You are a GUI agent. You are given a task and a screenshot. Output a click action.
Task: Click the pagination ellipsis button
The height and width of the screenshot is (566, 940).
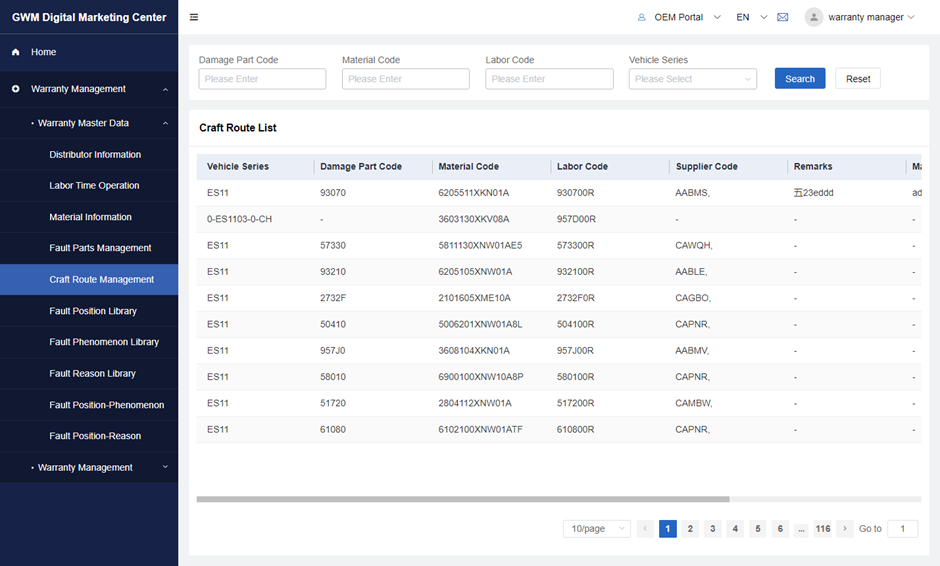pos(802,528)
